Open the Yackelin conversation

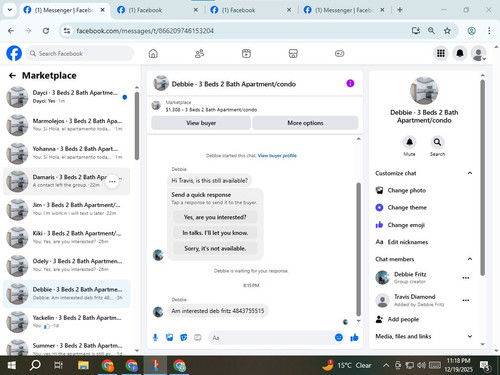(x=67, y=322)
